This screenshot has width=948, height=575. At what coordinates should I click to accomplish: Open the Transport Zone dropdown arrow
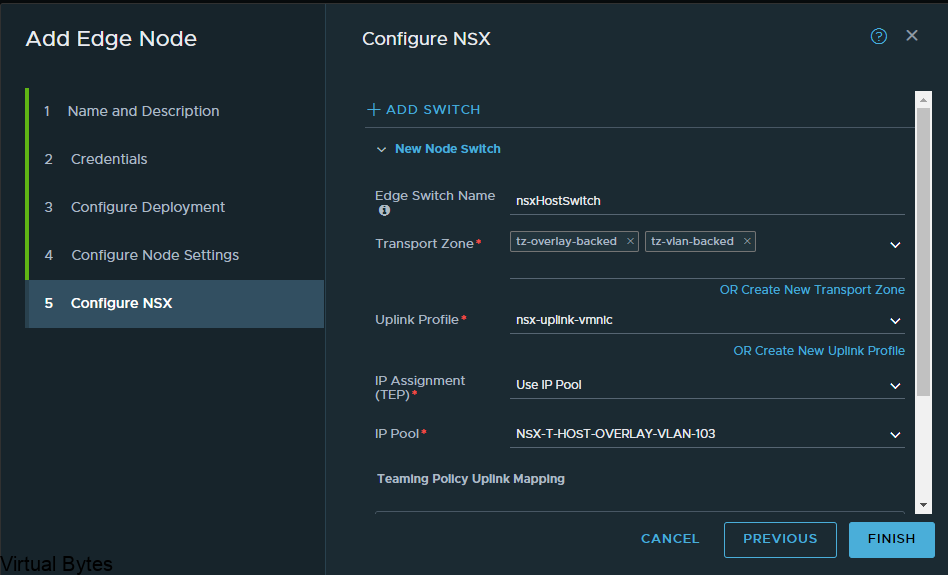tap(895, 245)
